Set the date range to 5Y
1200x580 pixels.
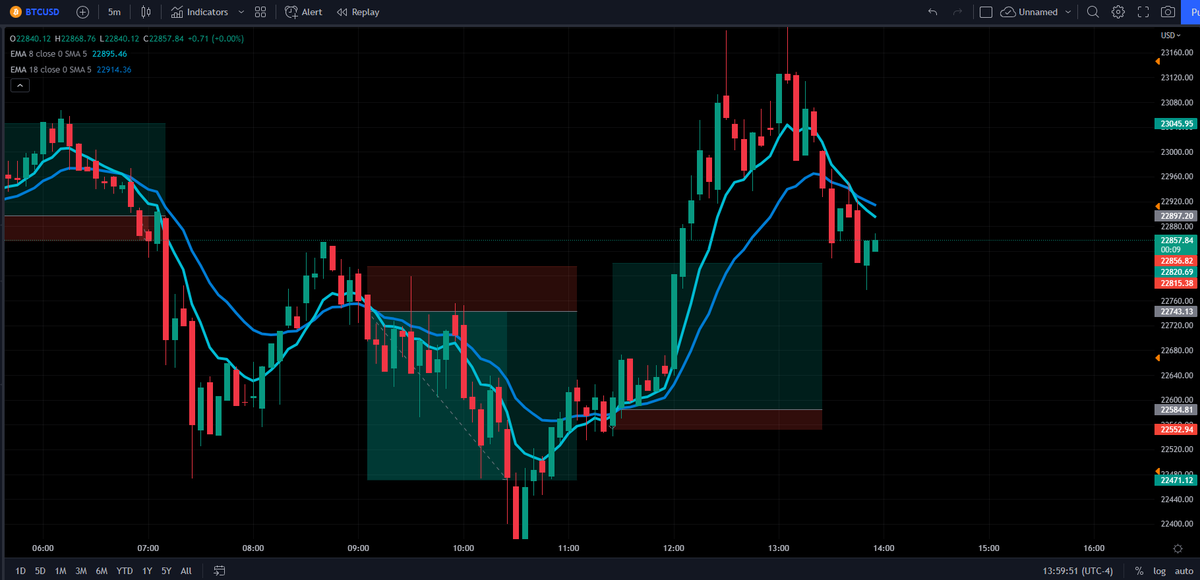[165, 571]
